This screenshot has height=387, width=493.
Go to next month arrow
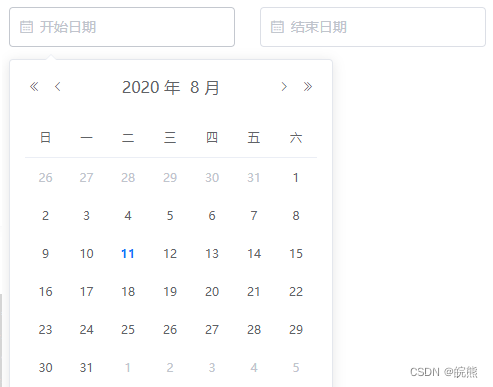pos(284,87)
